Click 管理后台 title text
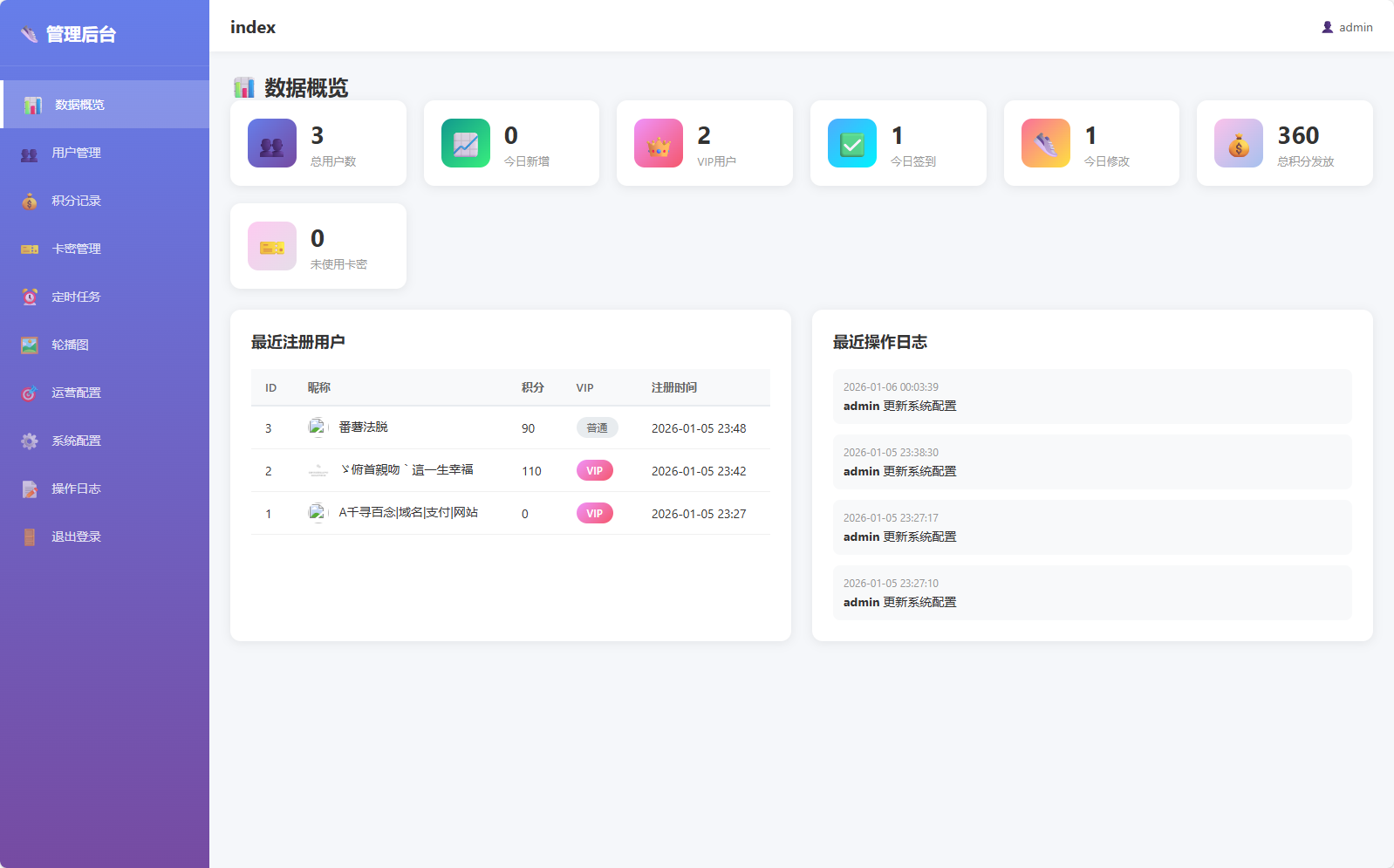The height and width of the screenshot is (868, 1394). [x=80, y=35]
